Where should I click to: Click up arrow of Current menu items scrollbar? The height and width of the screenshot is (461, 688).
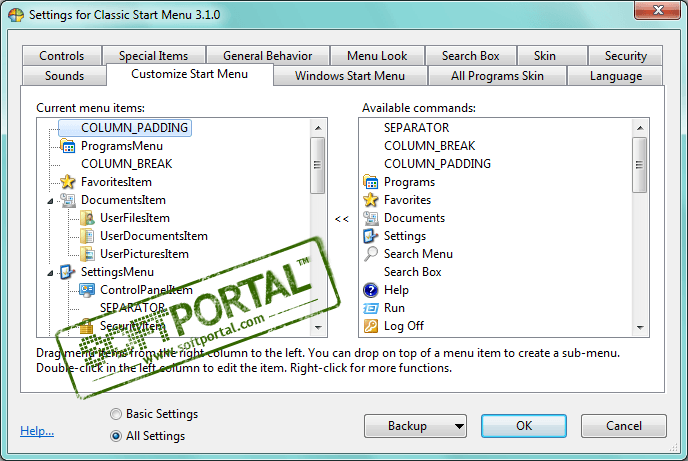(x=318, y=128)
